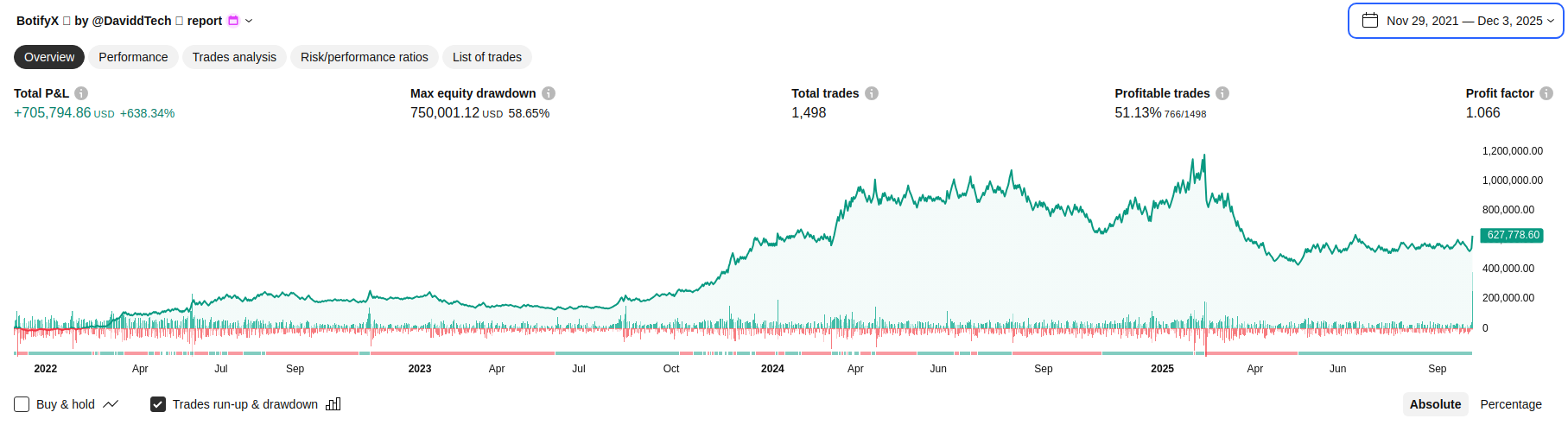Screen dimensions: 1568x425
Task: Click the Total trades info icon
Action: tap(872, 93)
